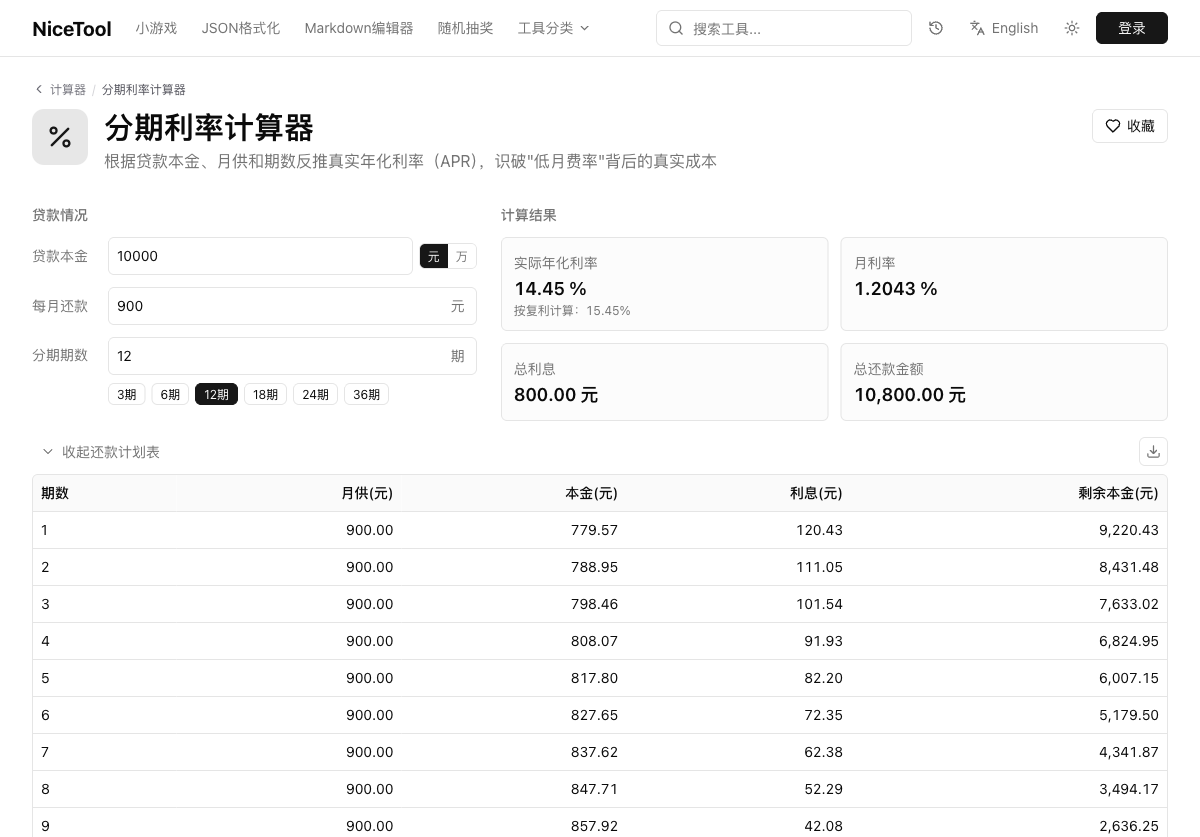
Task: Open the Markdown编辑器 nav item
Action: [359, 28]
